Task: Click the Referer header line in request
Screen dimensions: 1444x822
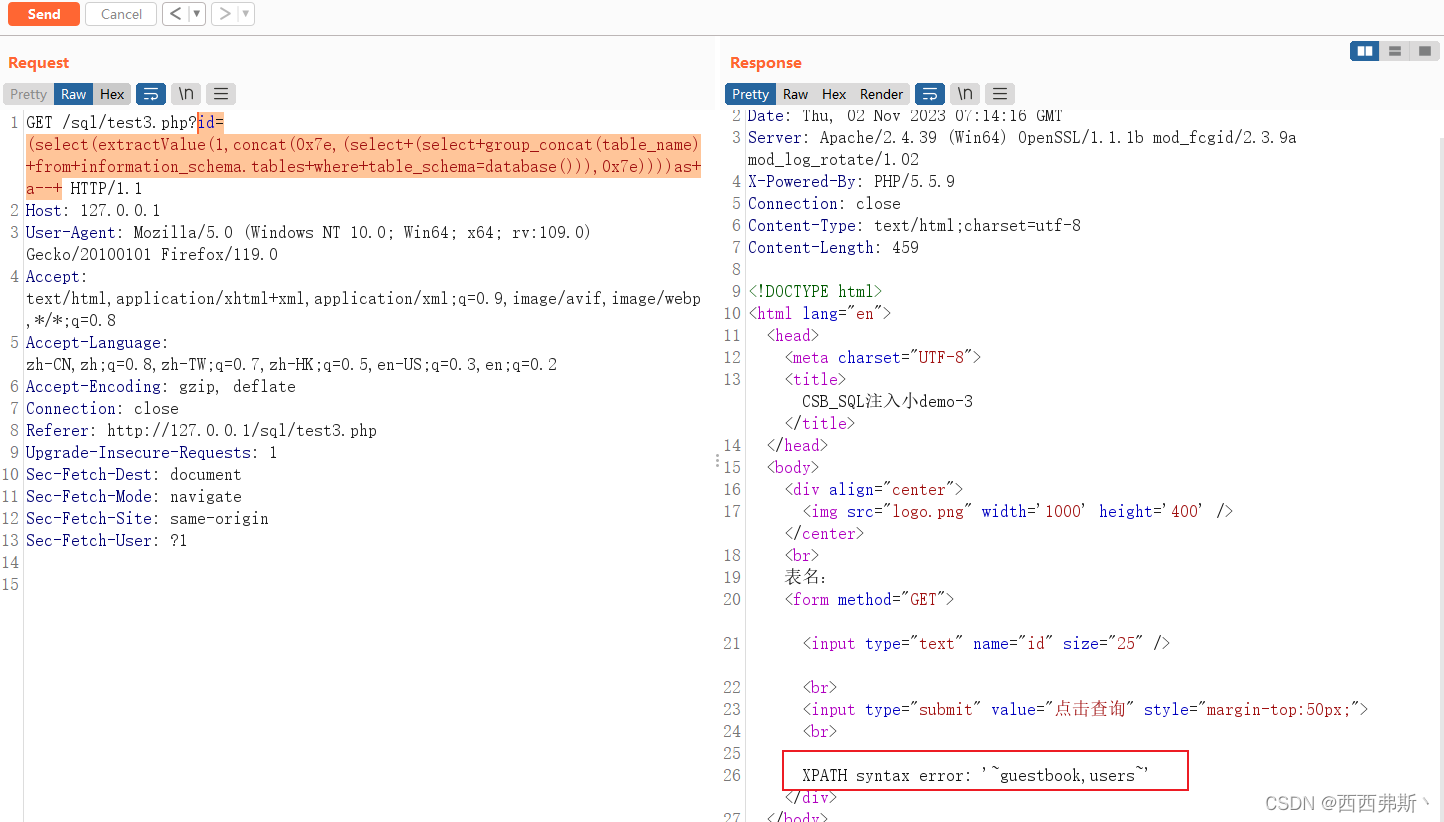Action: click(201, 430)
